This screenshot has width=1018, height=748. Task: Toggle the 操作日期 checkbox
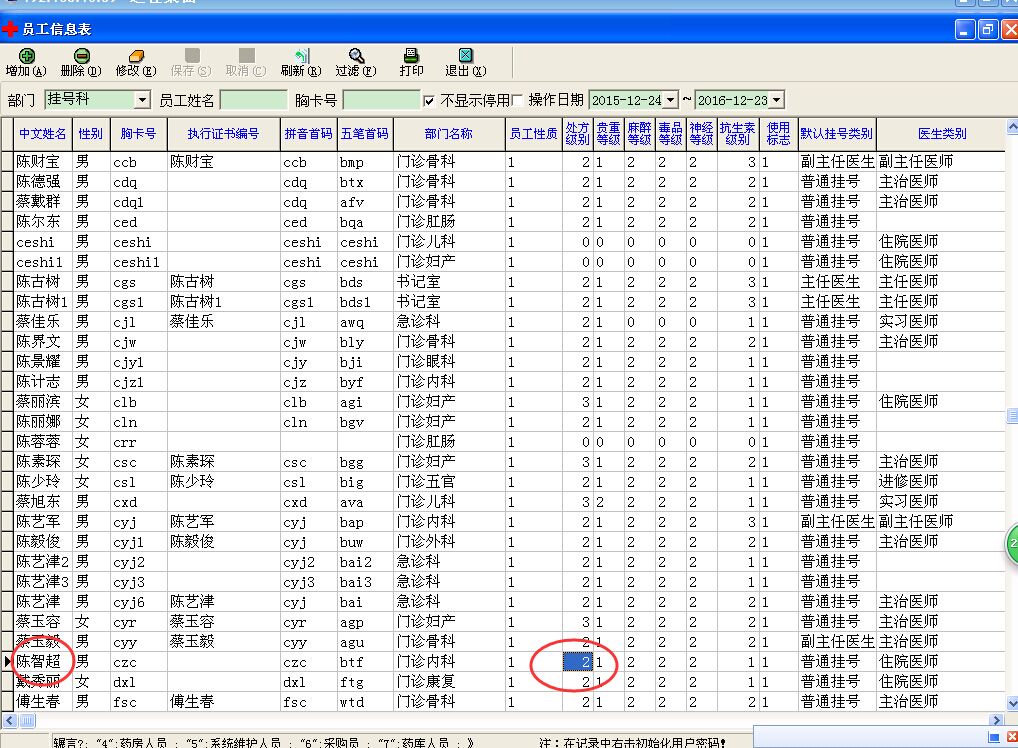(x=517, y=100)
